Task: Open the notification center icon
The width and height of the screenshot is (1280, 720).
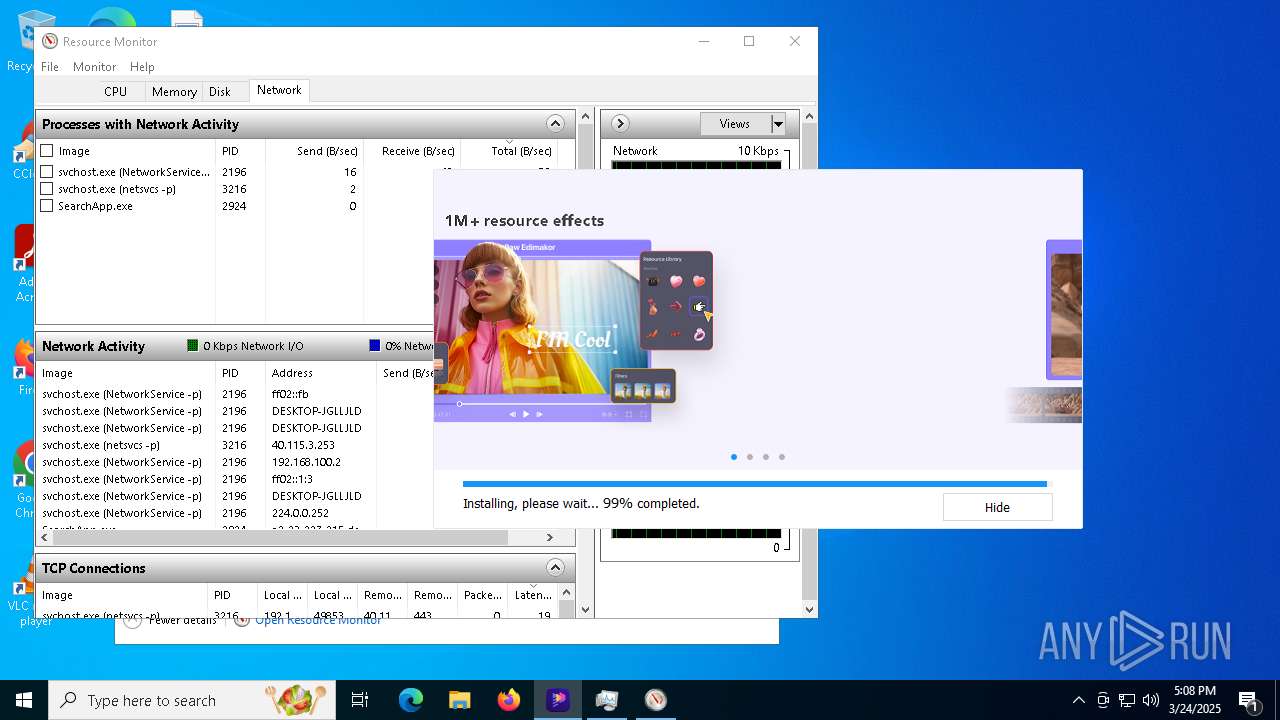Action: click(1248, 700)
